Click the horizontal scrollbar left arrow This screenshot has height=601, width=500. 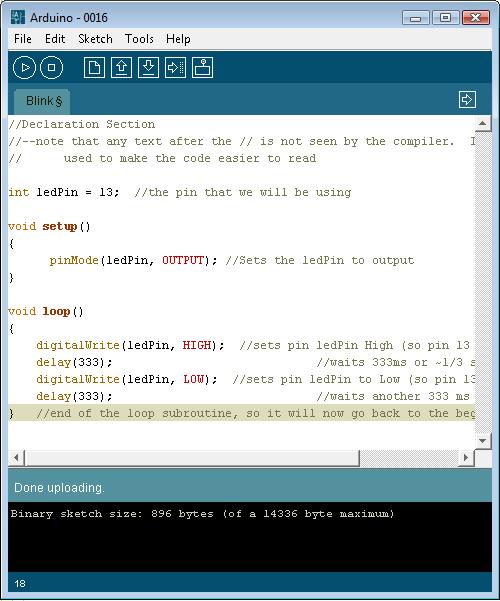click(x=16, y=457)
